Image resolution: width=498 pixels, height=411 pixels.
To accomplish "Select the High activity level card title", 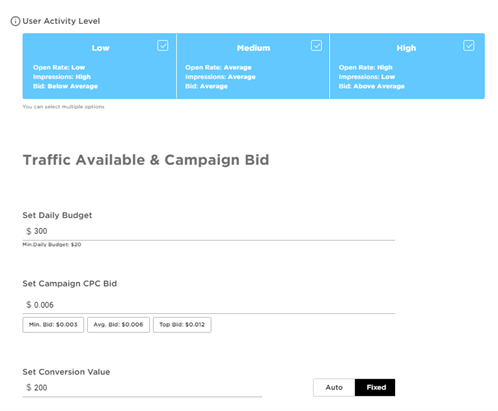I will click(x=406, y=48).
